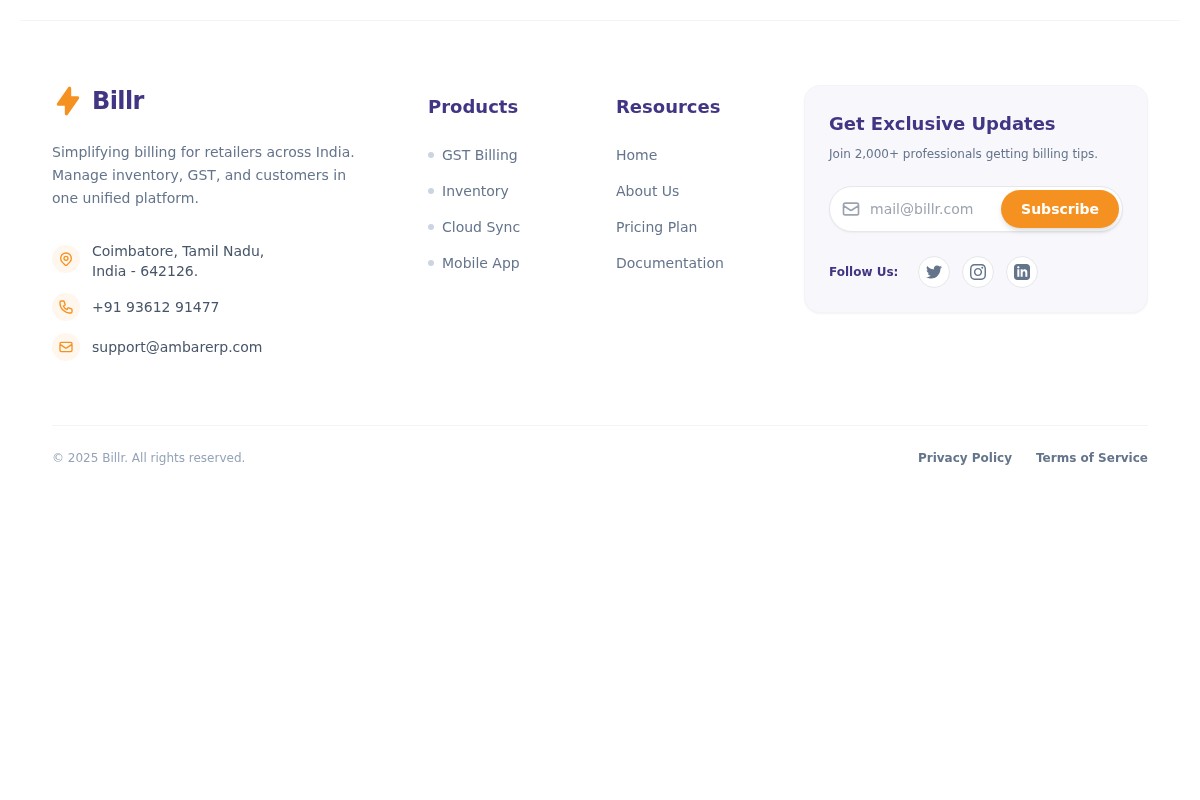
Task: Click the envelope icon beside support@ambarerp.com
Action: click(x=66, y=347)
